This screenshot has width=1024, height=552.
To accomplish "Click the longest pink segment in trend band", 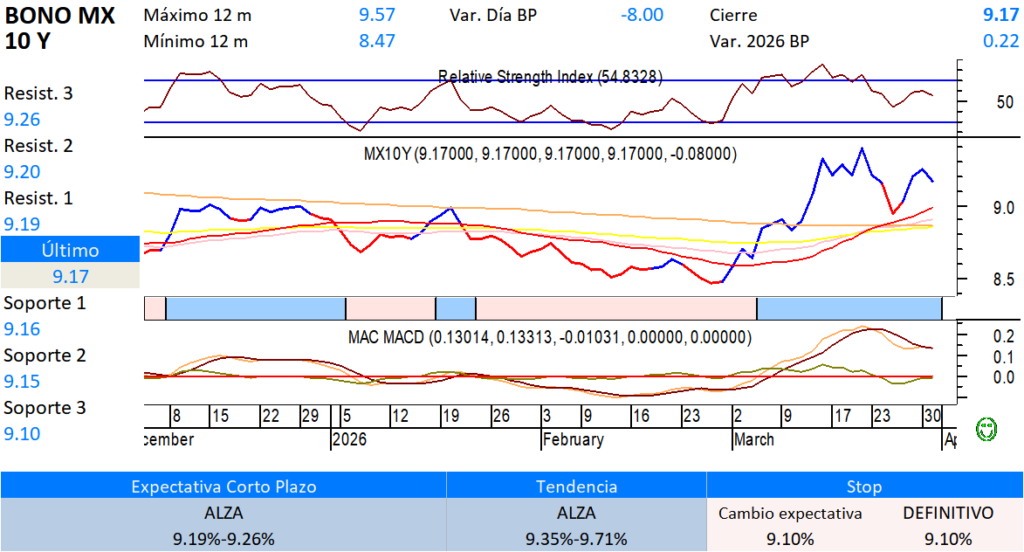I will pos(616,308).
